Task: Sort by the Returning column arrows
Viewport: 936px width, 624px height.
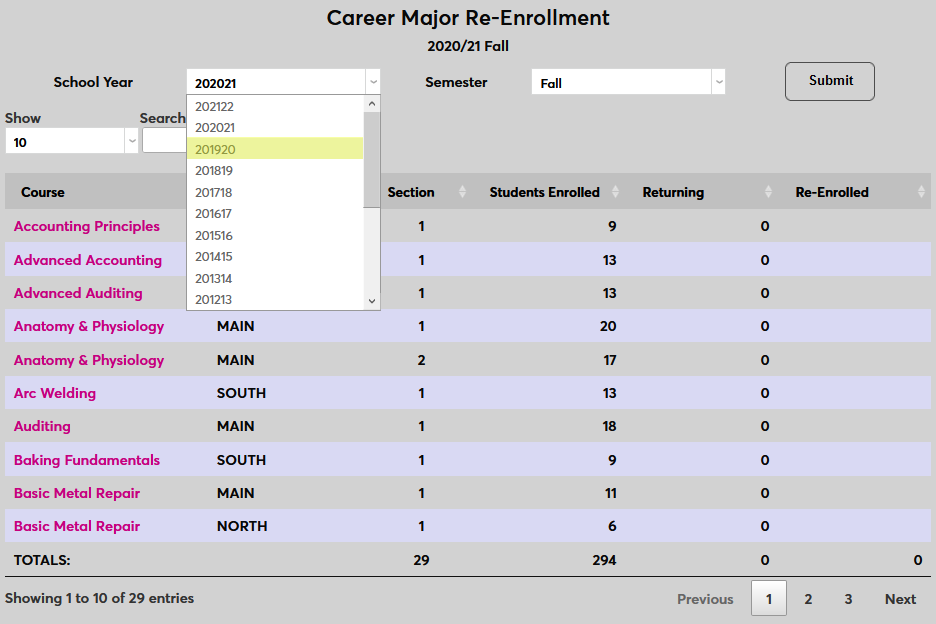Action: 768,192
